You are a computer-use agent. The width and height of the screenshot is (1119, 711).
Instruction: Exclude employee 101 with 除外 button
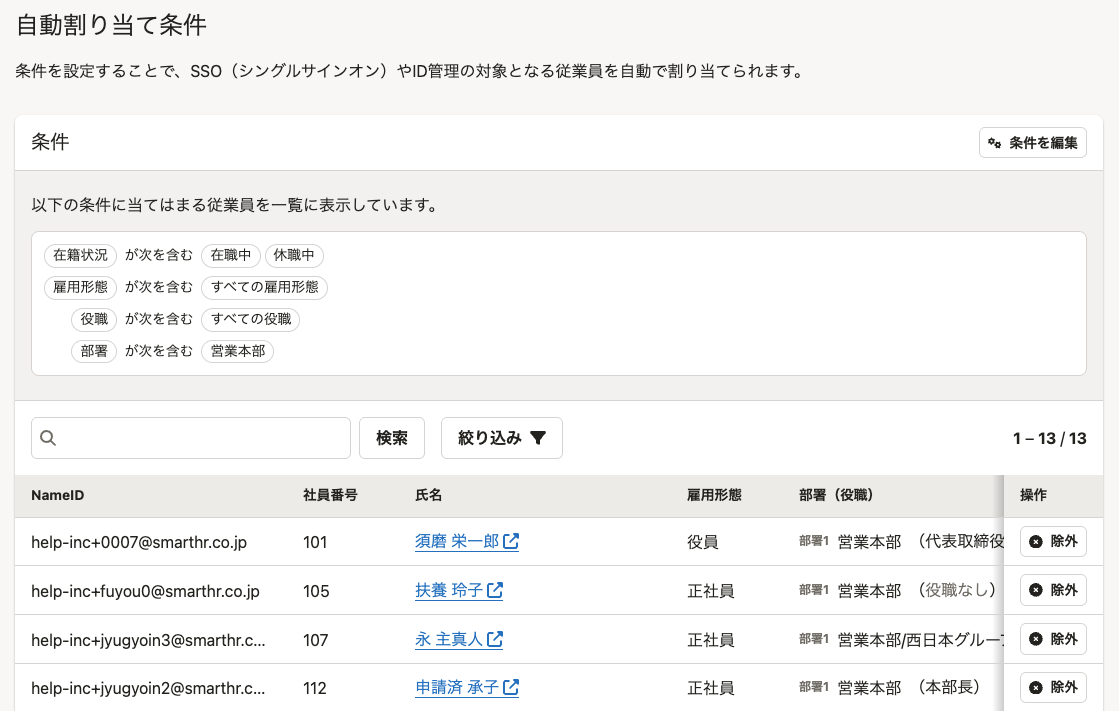coord(1053,541)
